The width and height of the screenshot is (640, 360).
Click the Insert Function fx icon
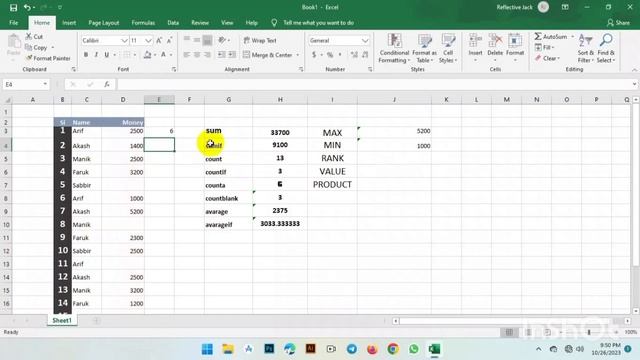click(107, 84)
